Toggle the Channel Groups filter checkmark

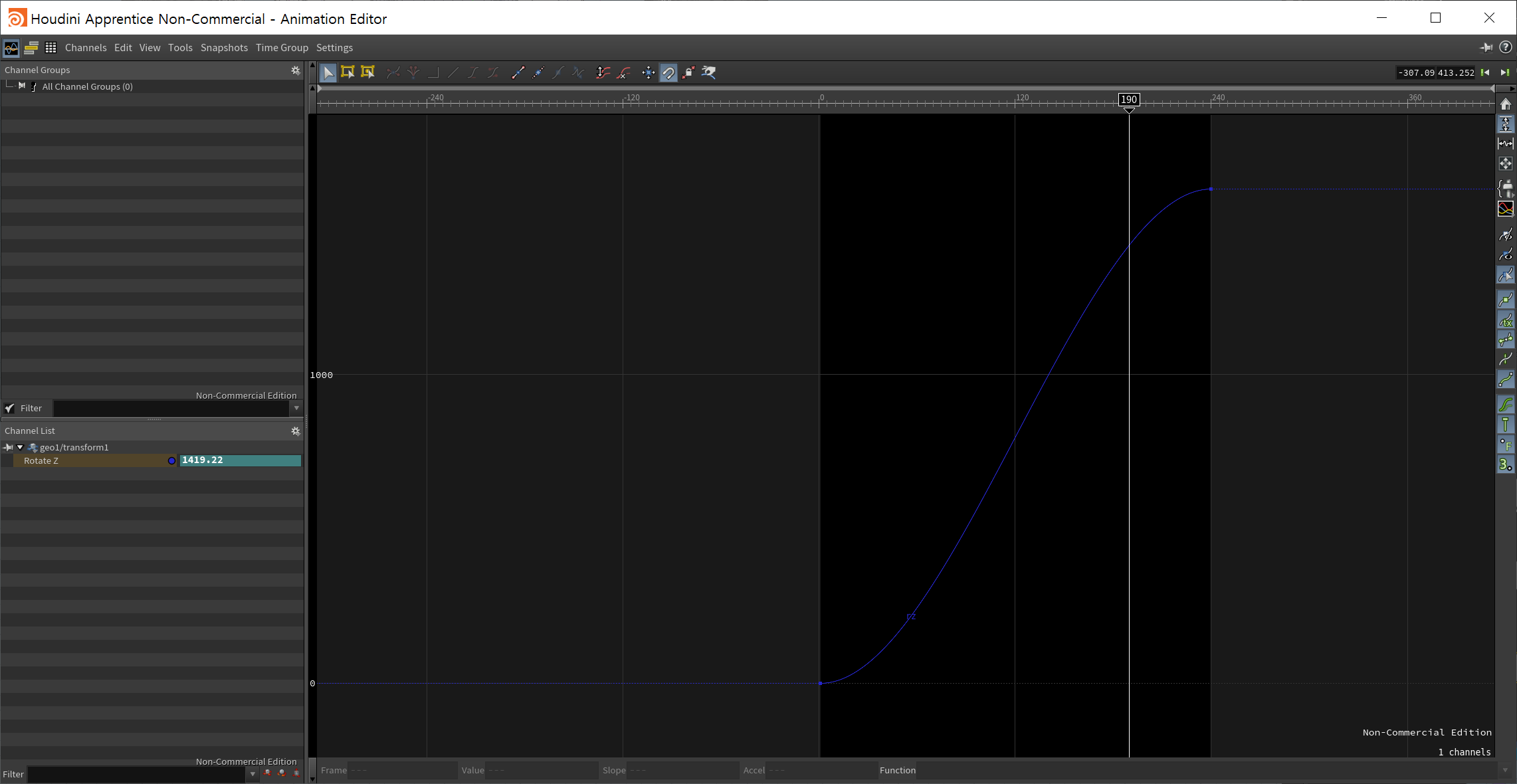(x=9, y=408)
